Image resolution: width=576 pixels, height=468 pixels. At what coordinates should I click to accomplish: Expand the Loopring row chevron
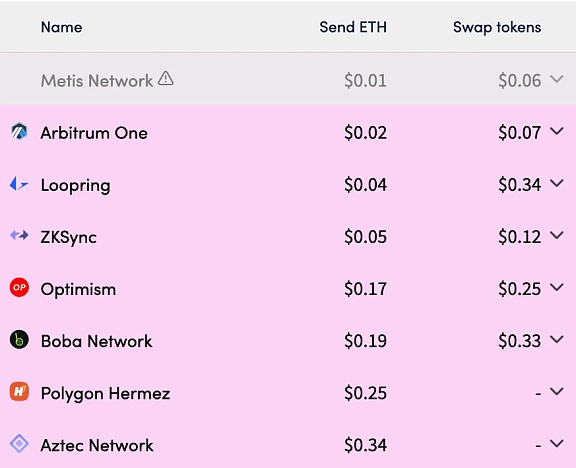click(557, 183)
